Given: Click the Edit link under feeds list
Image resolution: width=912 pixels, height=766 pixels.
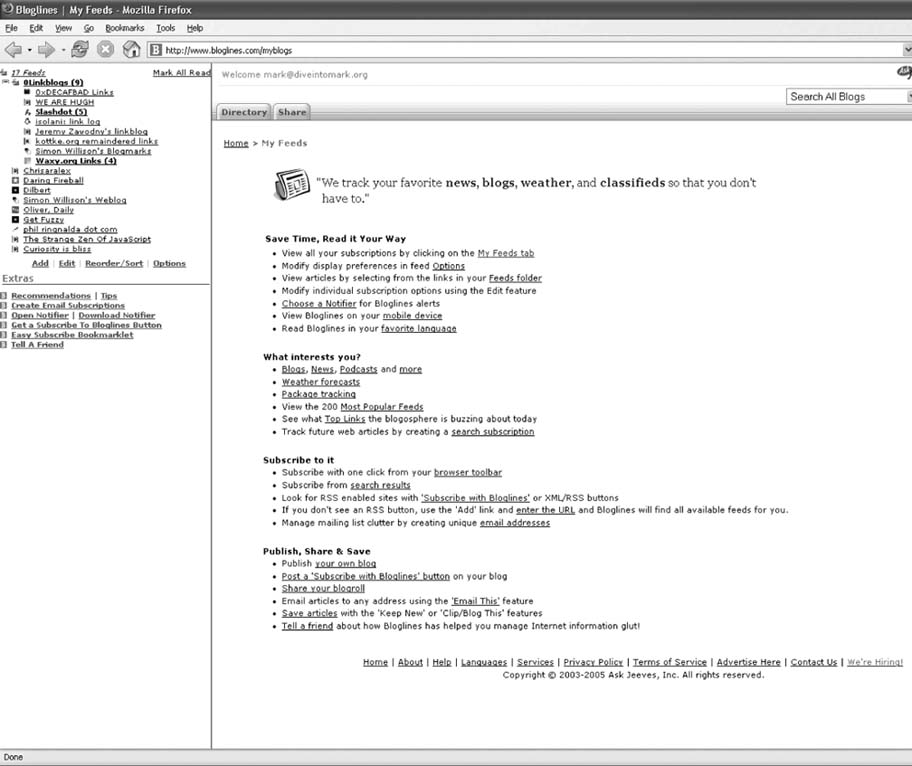Looking at the screenshot, I should (x=67, y=263).
